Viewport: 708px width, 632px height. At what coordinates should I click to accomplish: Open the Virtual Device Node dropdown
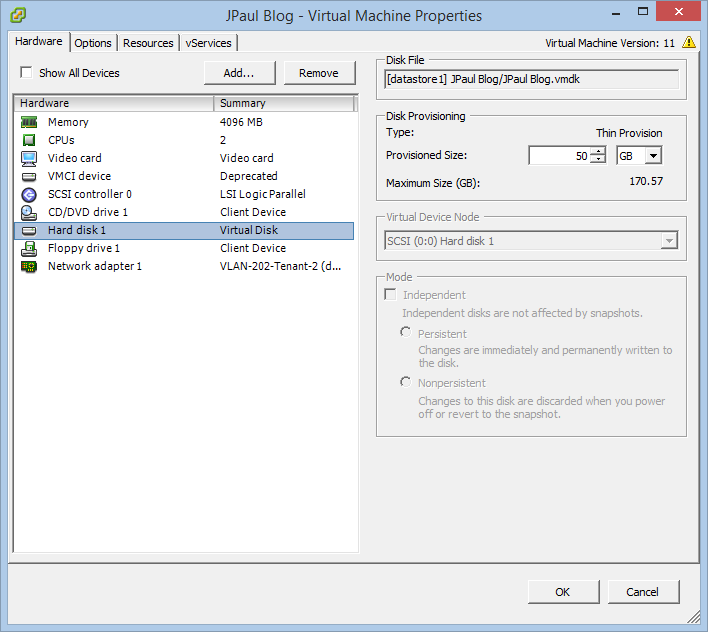pos(669,241)
